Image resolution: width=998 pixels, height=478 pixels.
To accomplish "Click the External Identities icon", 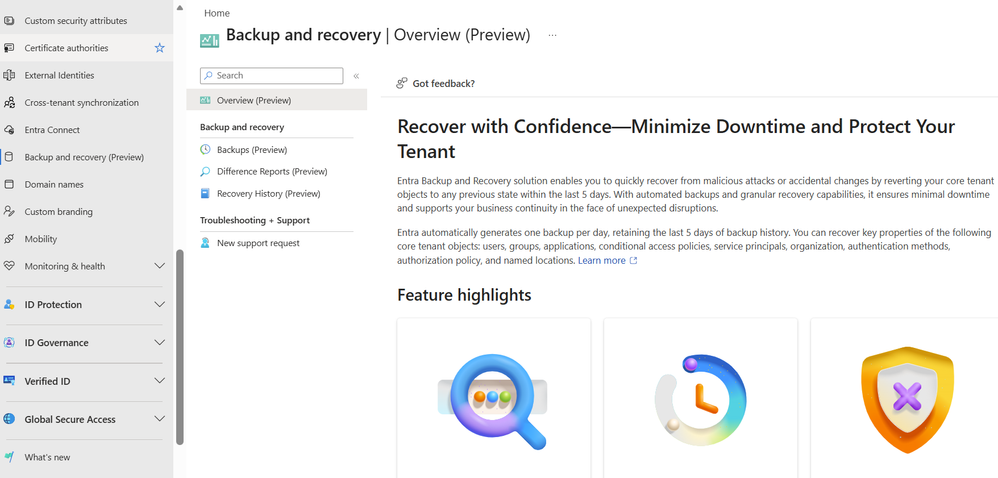I will [9, 76].
